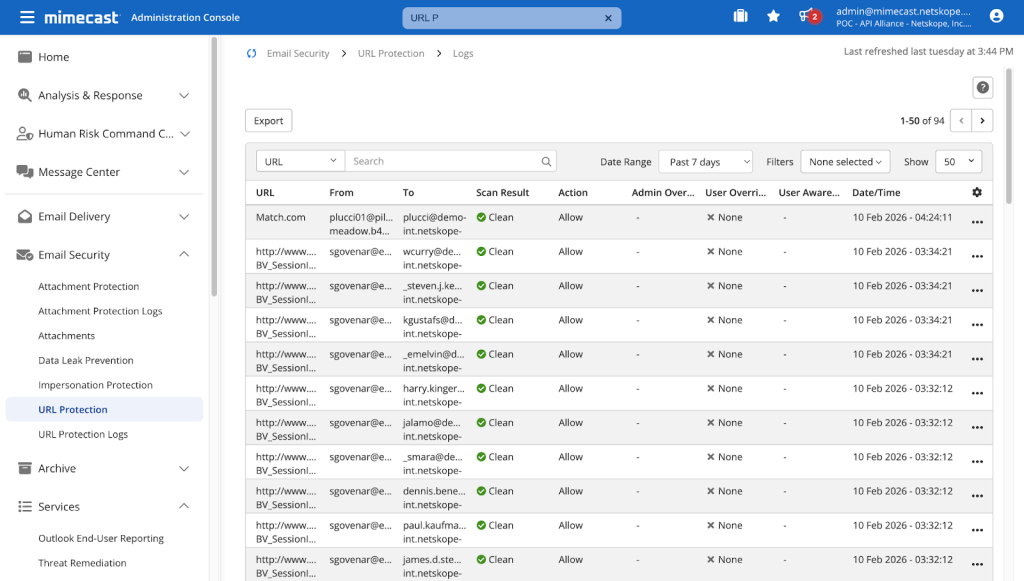Screen dimensions: 1024x581
Task: Open the user profile avatar icon
Action: (x=996, y=16)
